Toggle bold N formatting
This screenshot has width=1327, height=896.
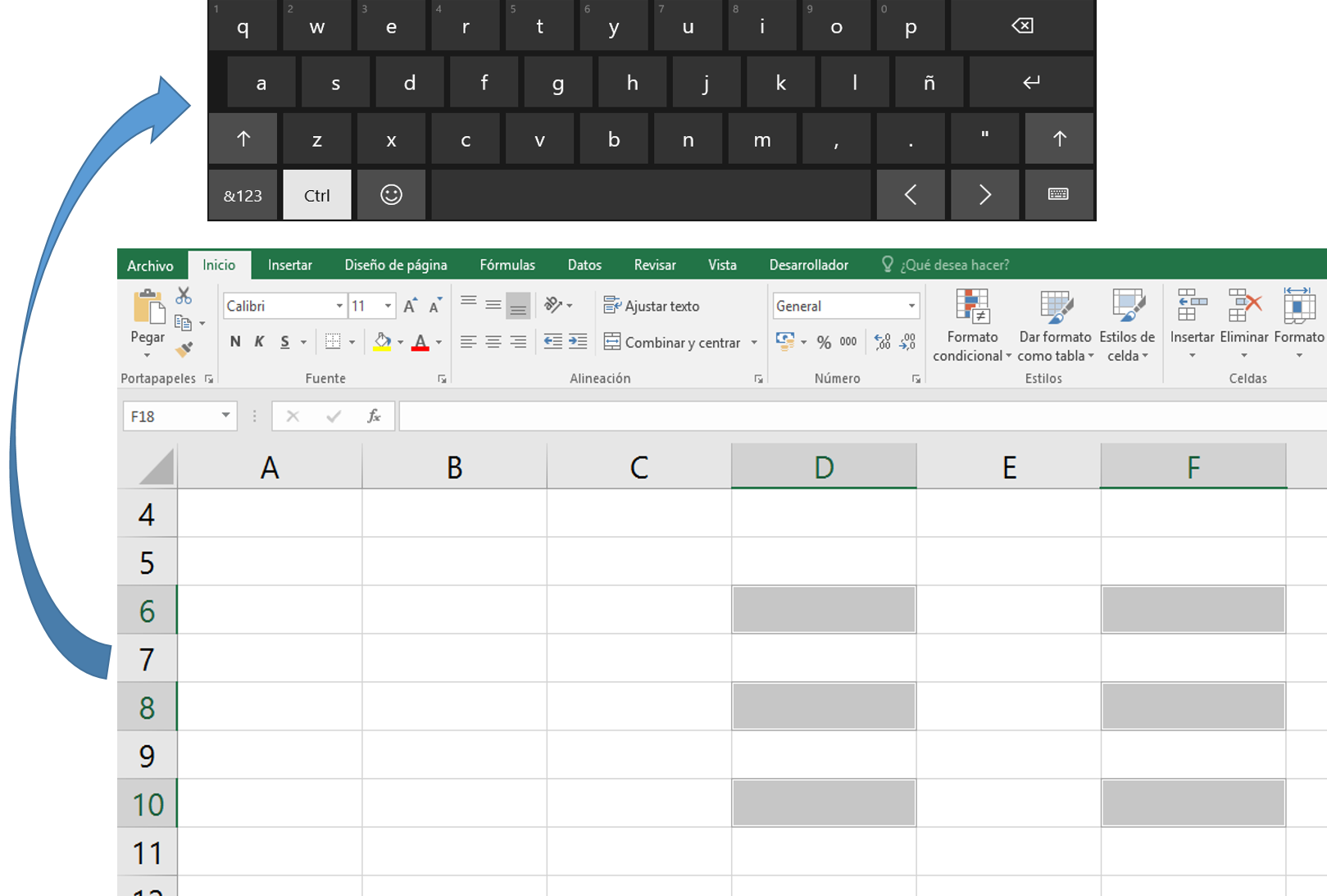[x=235, y=342]
